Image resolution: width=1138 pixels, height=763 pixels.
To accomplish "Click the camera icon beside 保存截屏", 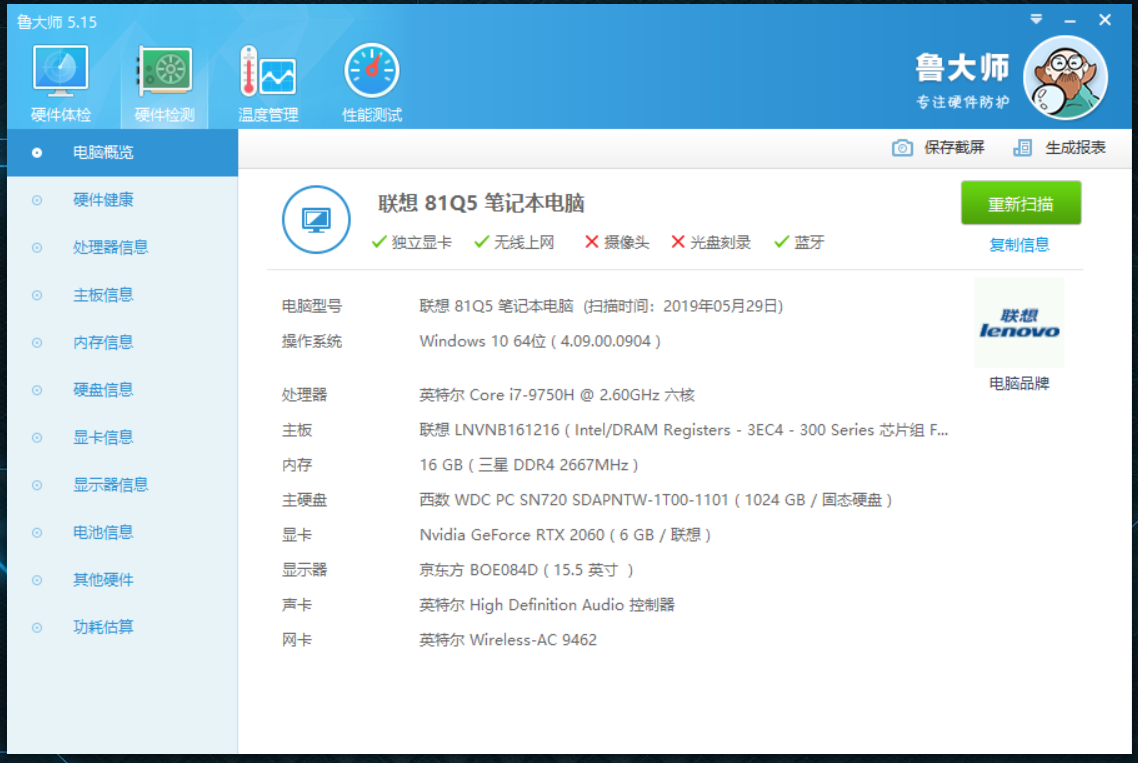I will (902, 148).
